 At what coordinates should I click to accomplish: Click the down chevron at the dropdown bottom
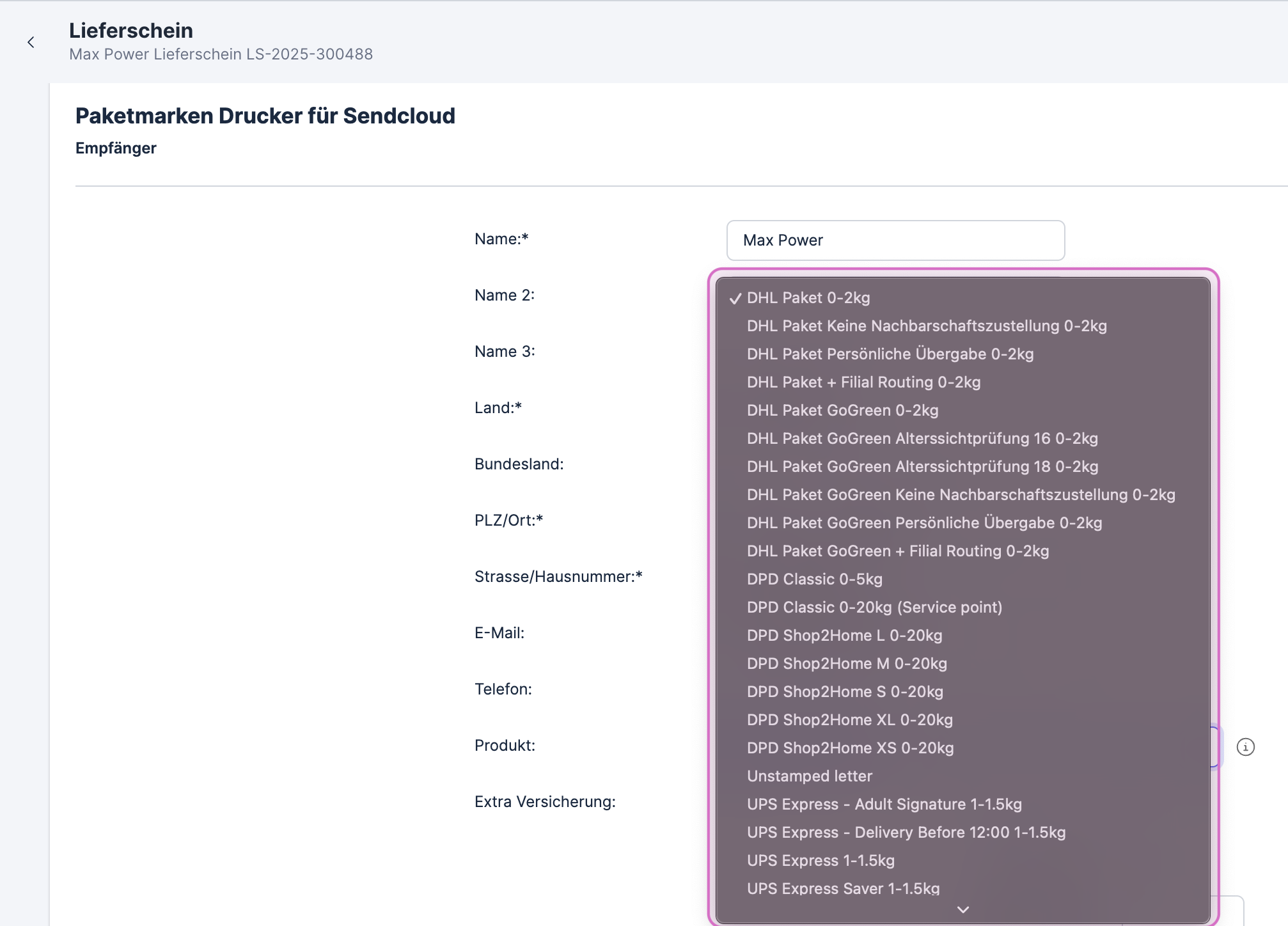962,909
